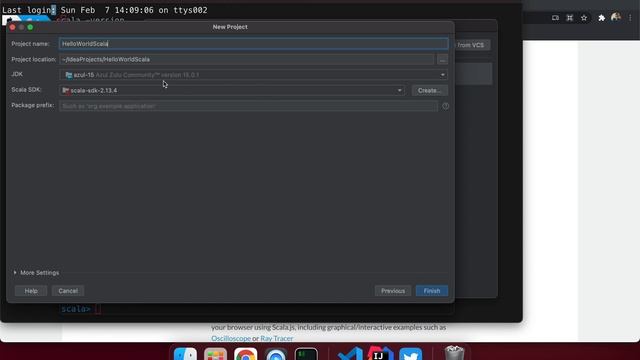Image resolution: width=640 pixels, height=360 pixels.
Task: Open the Scala SDK selection dropdown
Action: pos(232,90)
